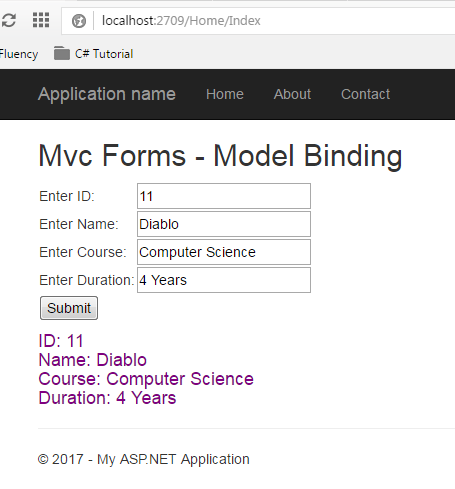Image resolution: width=455 pixels, height=489 pixels.
Task: Click the 'Duration: 4 Years' result text
Action: pyautogui.click(x=107, y=398)
